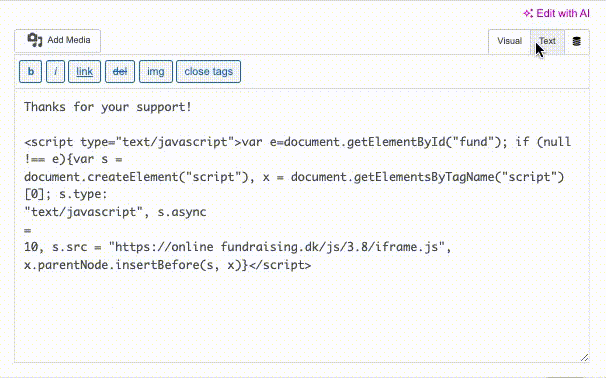
Task: Click the "x.parentNode.insertBefore(s, x)}" line
Action: [167, 265]
